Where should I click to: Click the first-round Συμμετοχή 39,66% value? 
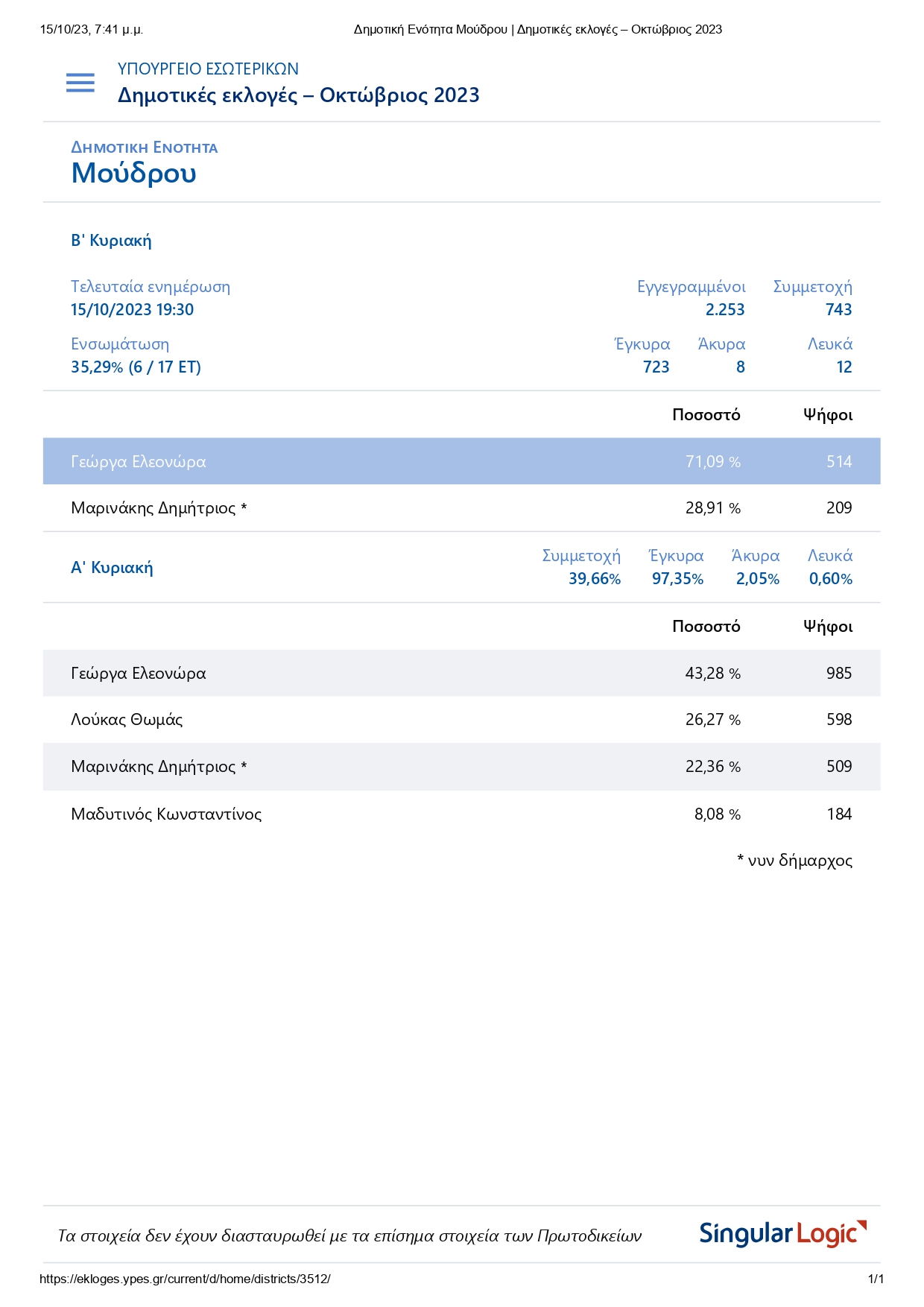pyautogui.click(x=594, y=579)
